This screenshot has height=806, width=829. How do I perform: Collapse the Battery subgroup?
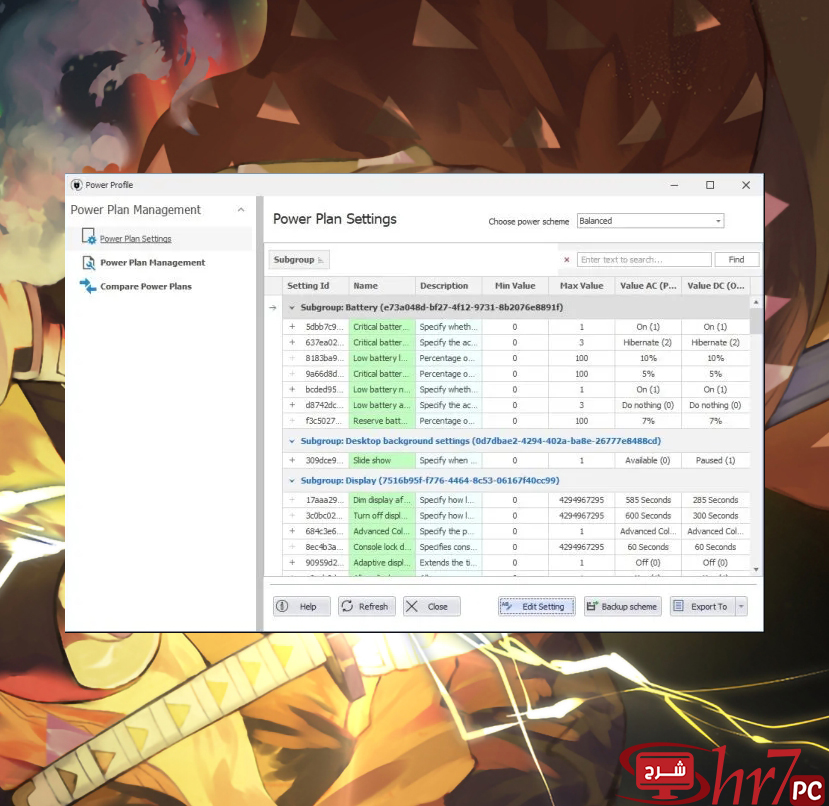[292, 308]
